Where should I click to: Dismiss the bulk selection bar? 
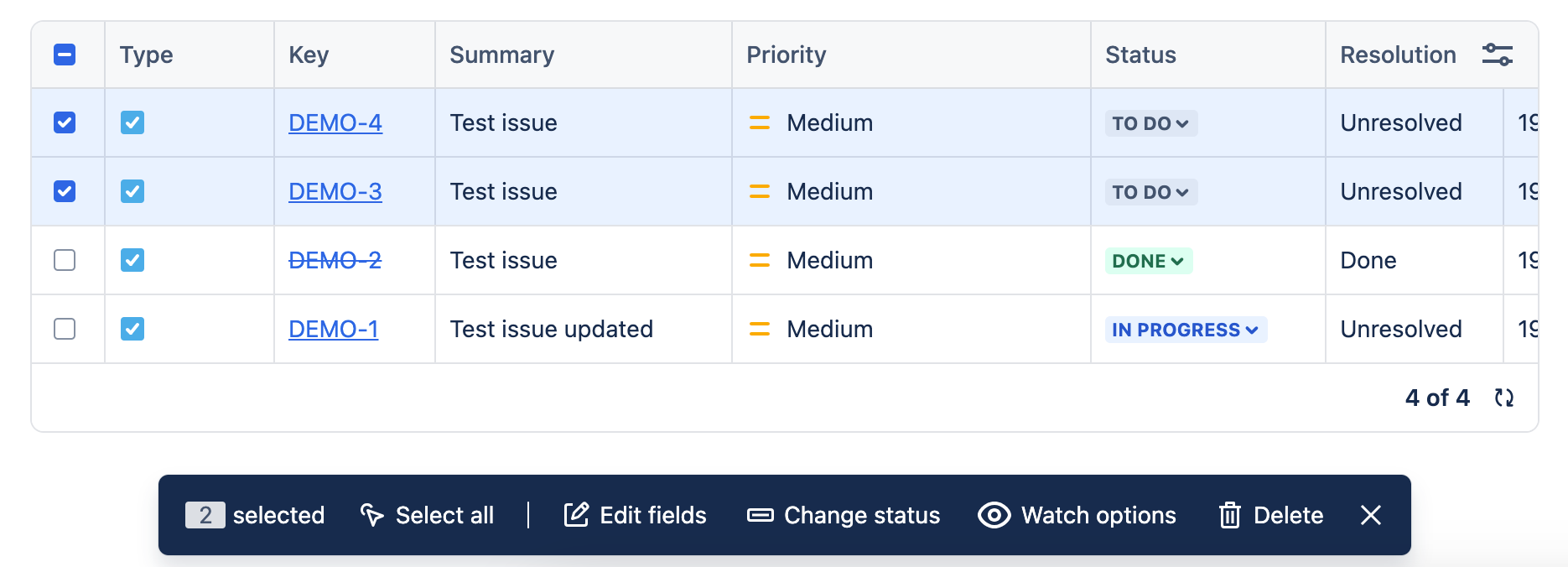click(x=1370, y=515)
